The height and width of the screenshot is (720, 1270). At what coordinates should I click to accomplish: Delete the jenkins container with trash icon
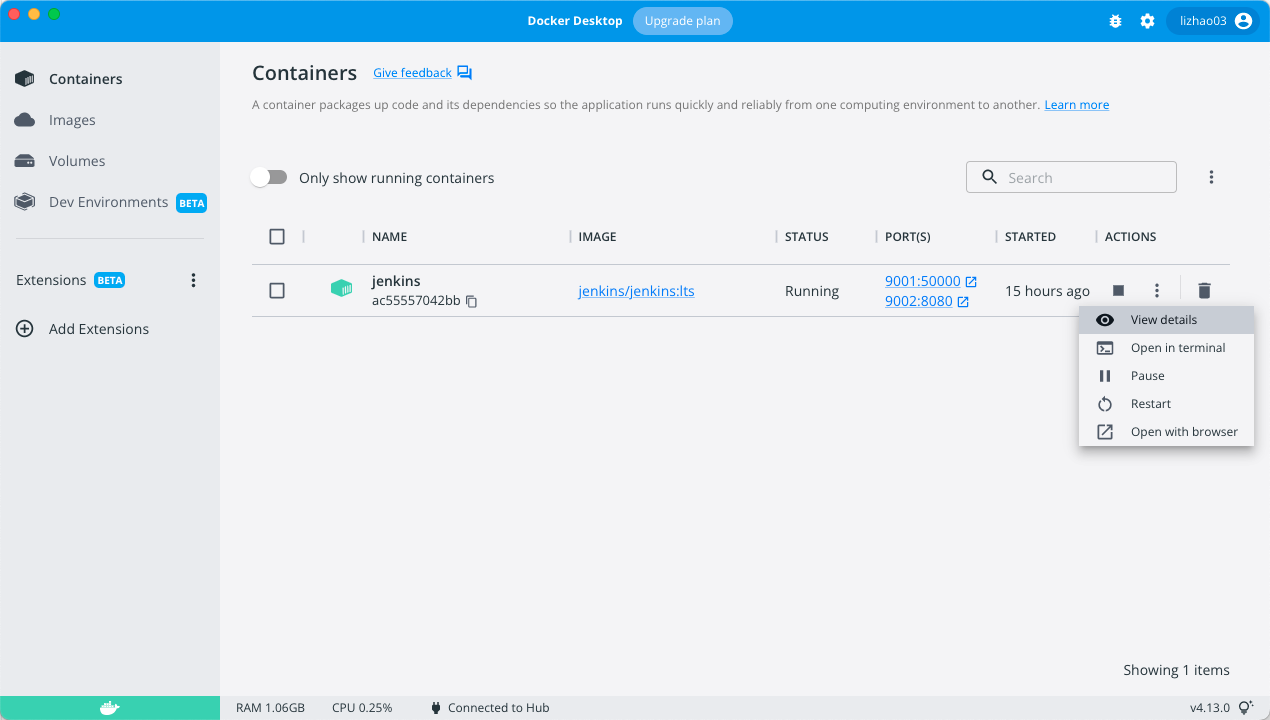[x=1205, y=291]
